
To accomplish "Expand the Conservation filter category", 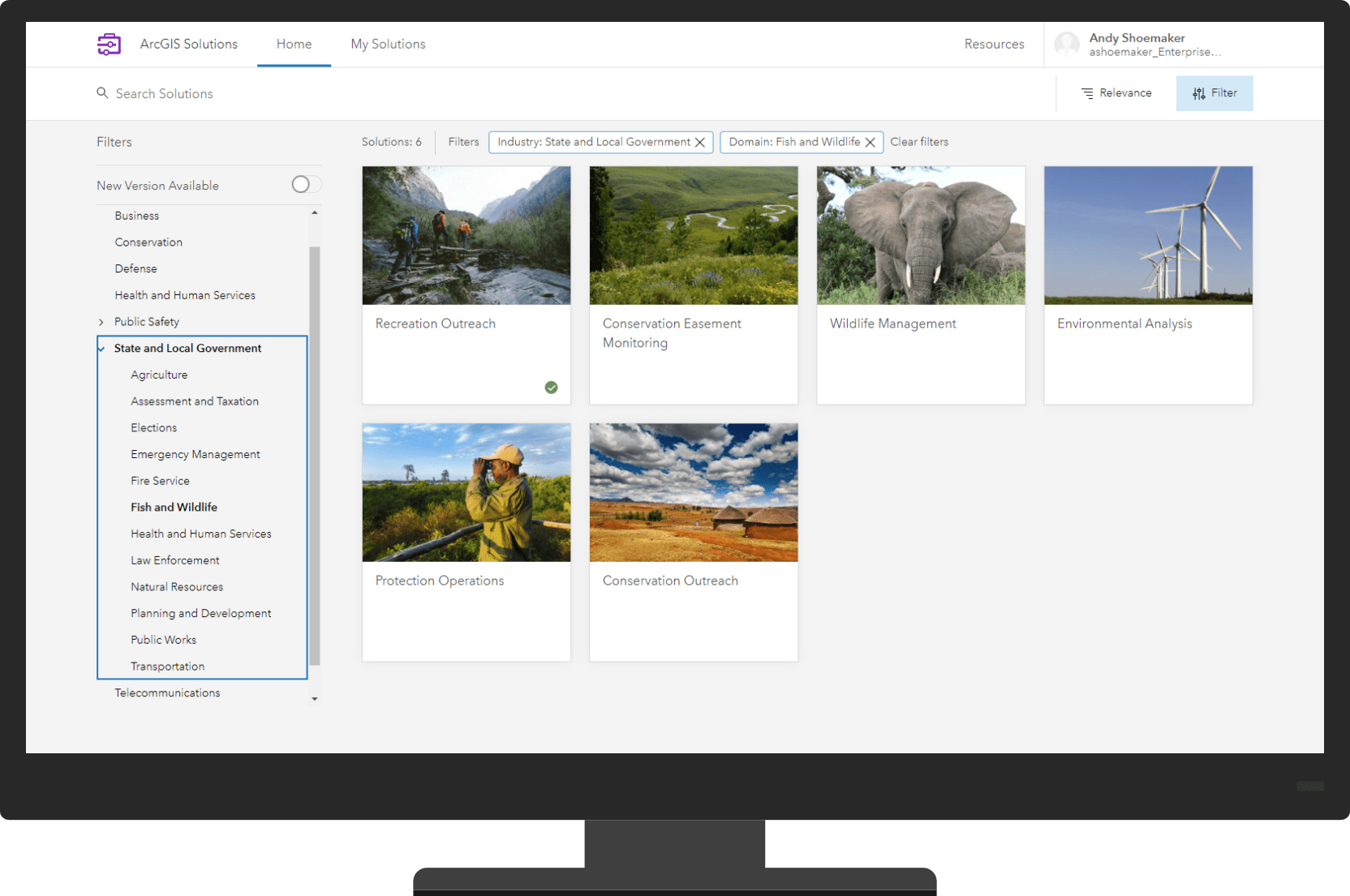I will tap(148, 242).
